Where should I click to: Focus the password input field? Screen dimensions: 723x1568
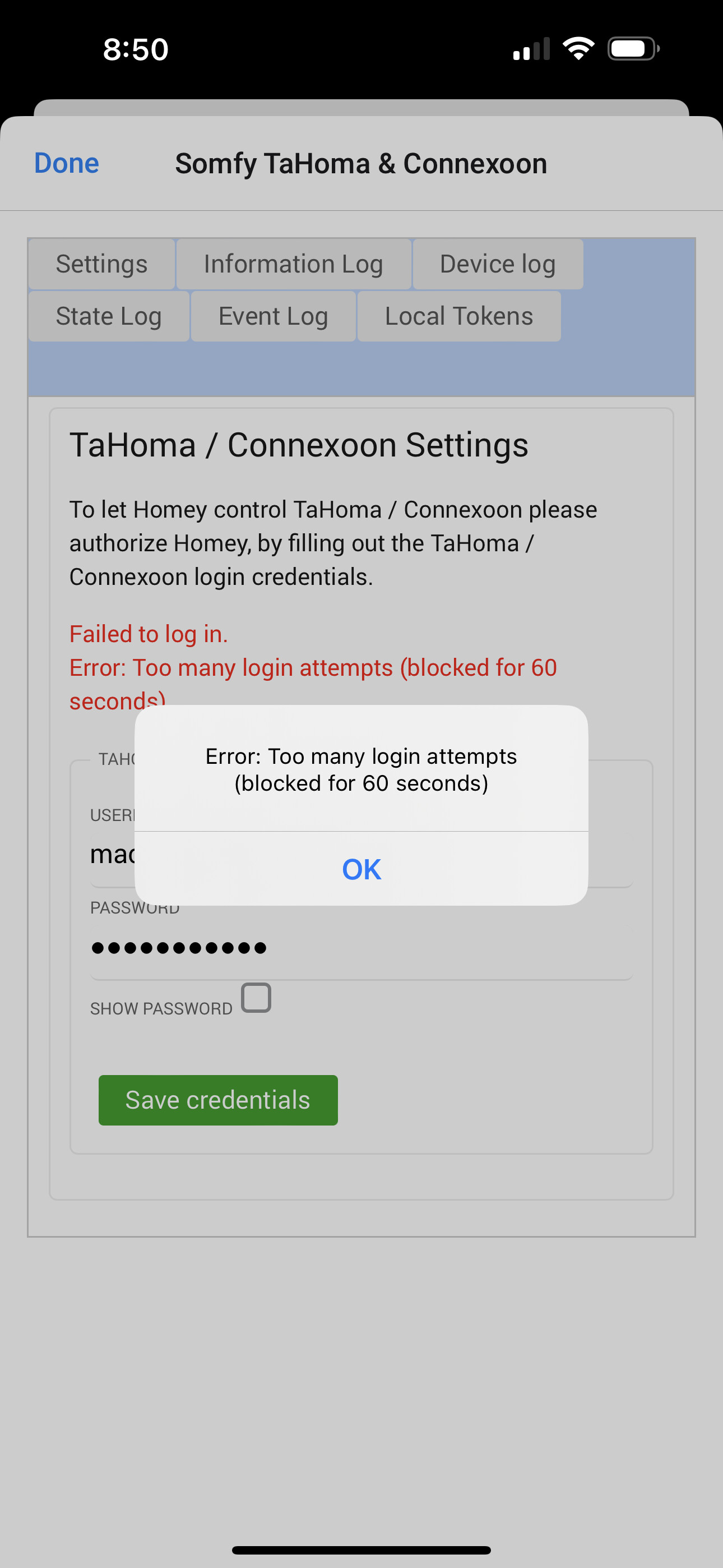point(361,948)
